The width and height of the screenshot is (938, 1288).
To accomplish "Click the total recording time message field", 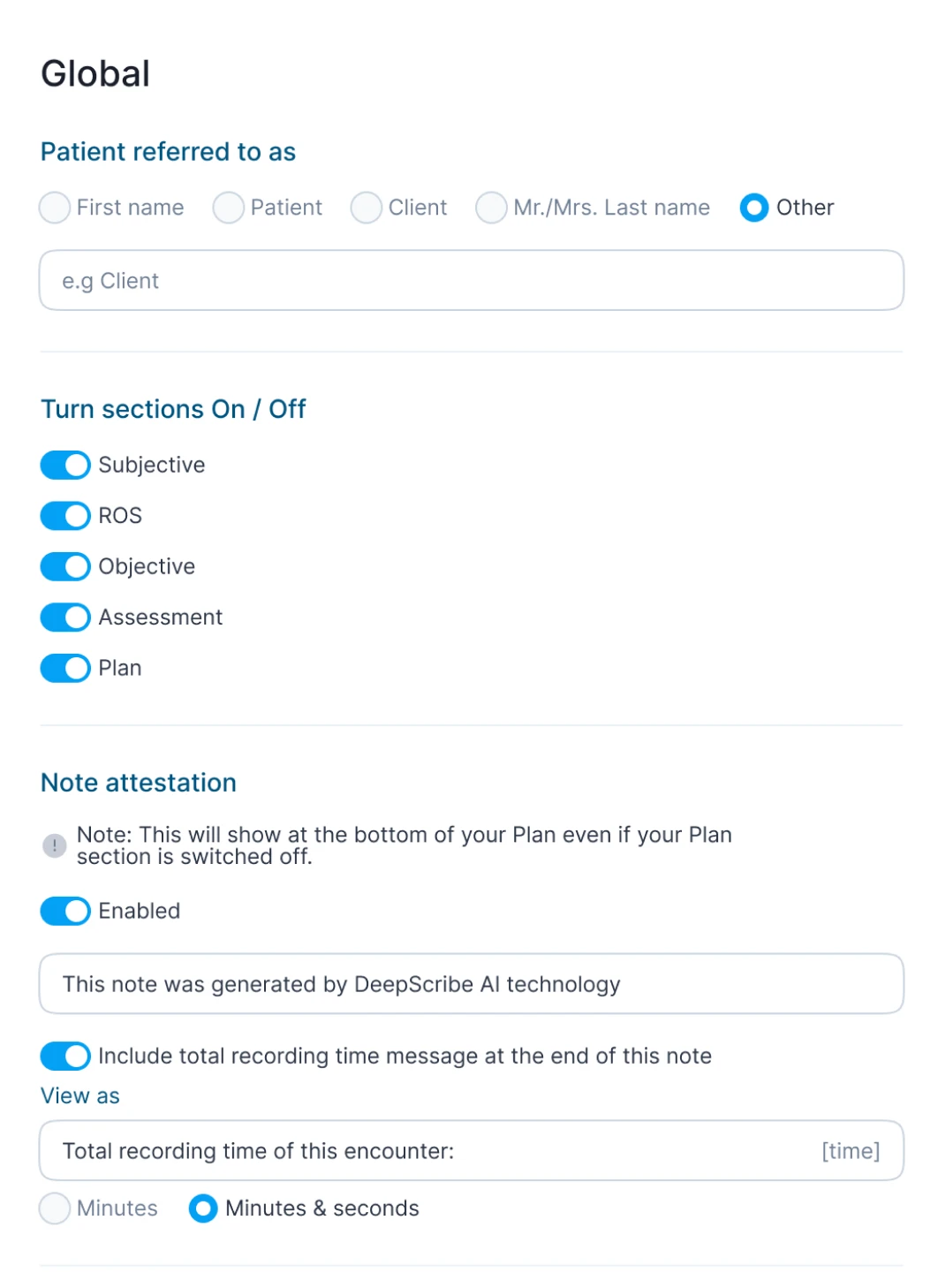I will click(471, 1150).
